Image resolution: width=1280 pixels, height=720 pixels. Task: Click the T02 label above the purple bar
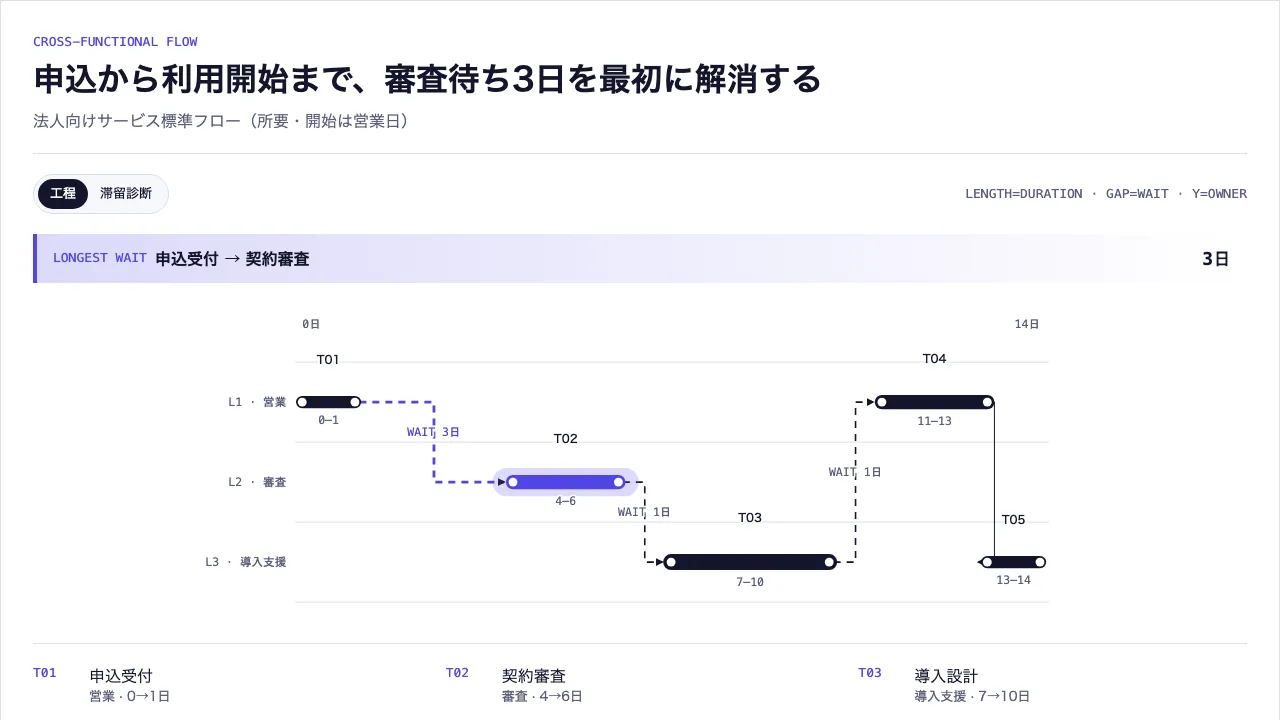pos(566,439)
